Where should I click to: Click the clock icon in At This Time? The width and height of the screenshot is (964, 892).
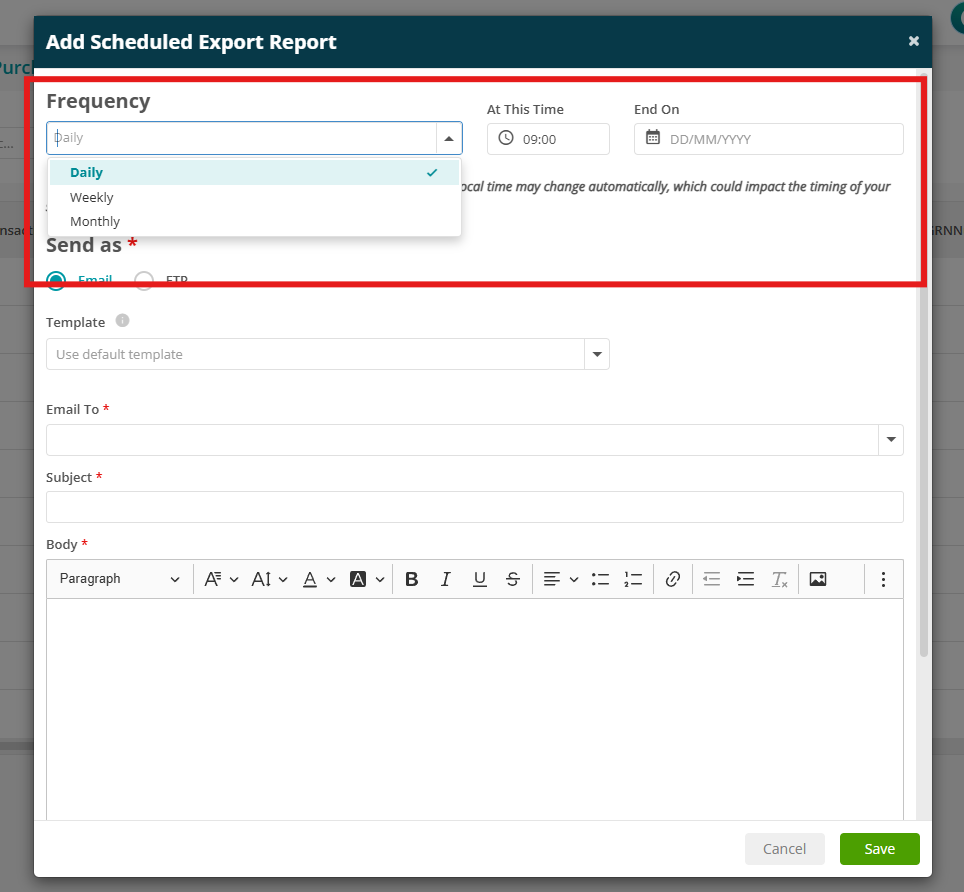point(506,138)
